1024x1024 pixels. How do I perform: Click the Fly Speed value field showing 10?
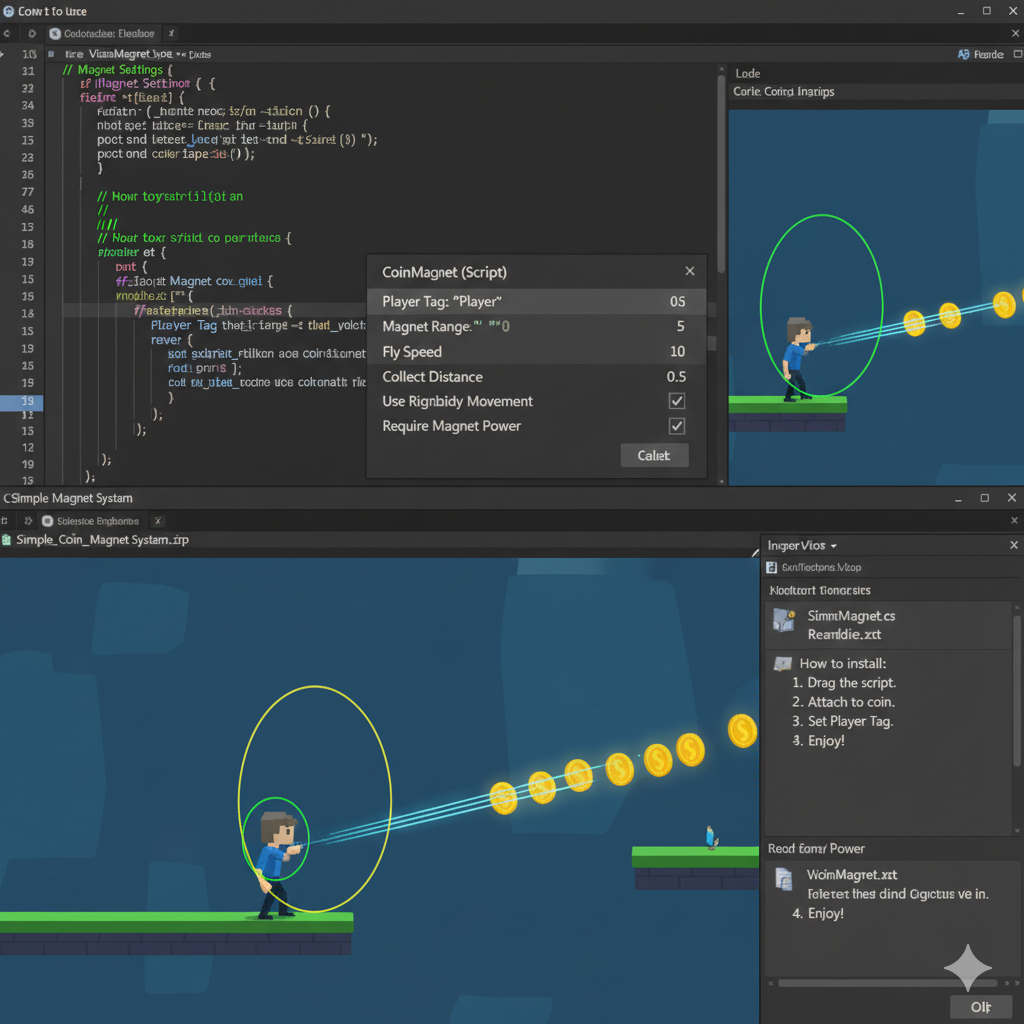point(677,351)
